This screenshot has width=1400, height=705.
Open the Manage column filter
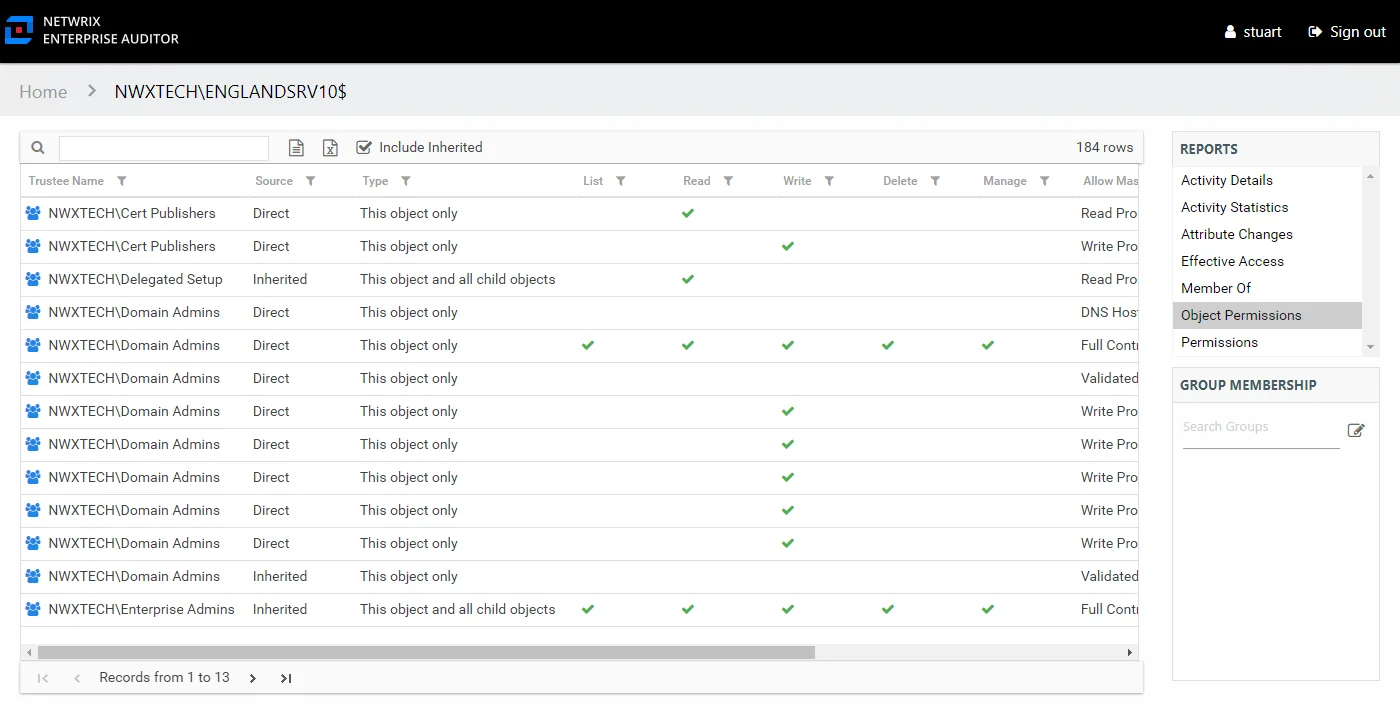(x=1044, y=181)
